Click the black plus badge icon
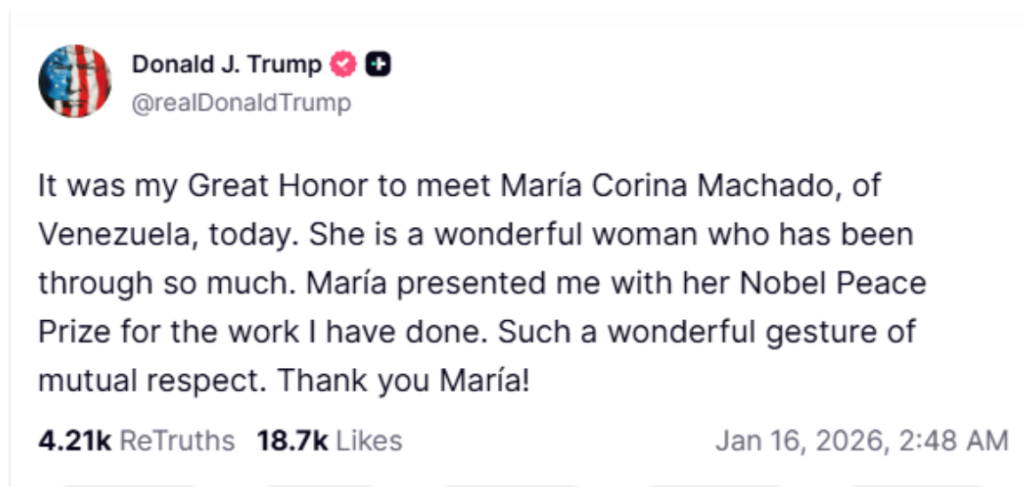This screenshot has height=493, width=1024. coord(379,65)
